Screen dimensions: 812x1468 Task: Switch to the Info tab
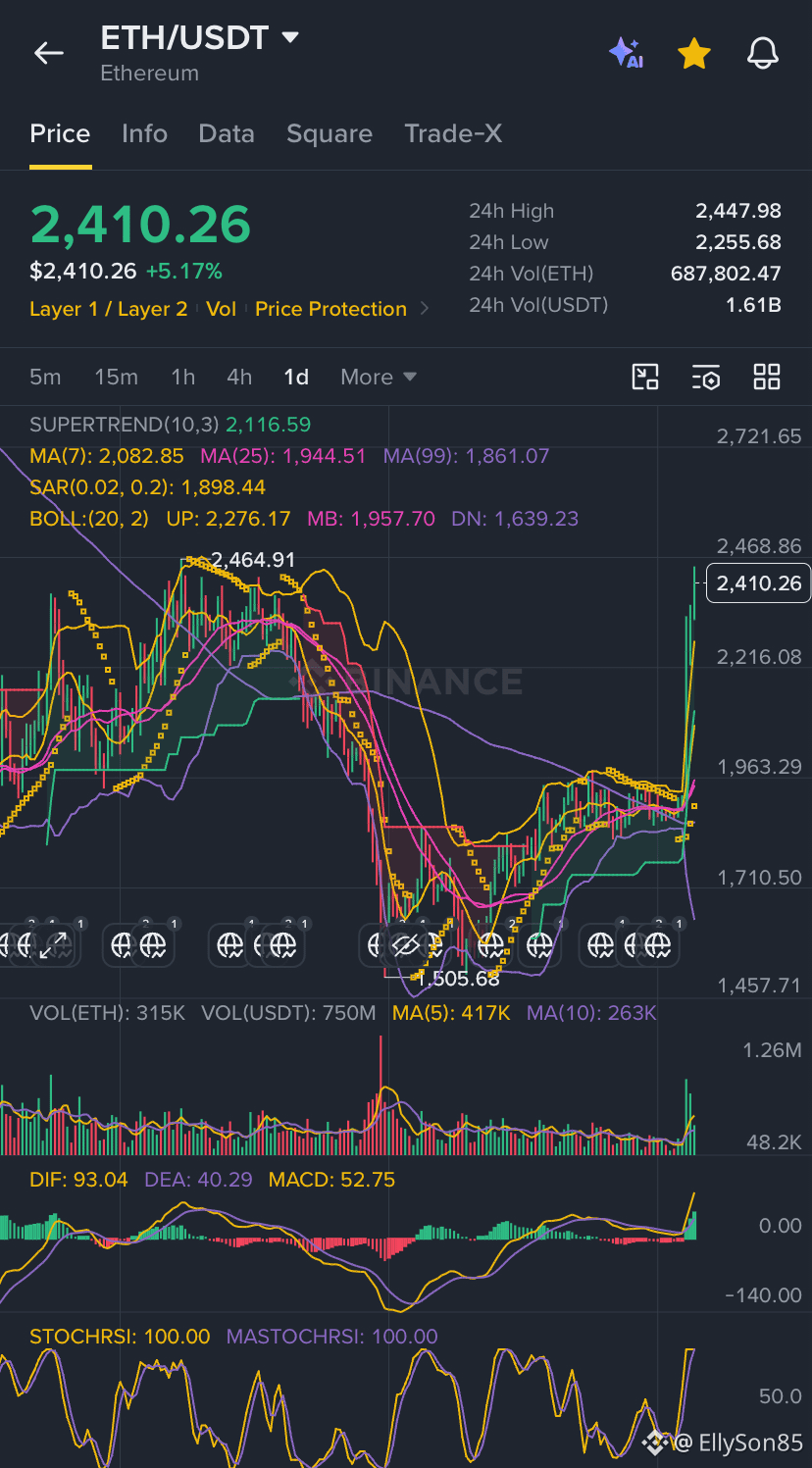pyautogui.click(x=144, y=133)
